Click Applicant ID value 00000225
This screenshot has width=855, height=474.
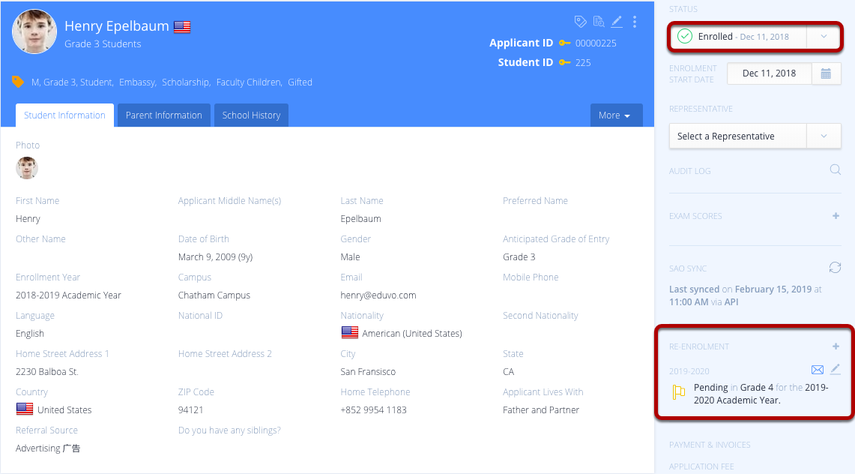[x=595, y=43]
